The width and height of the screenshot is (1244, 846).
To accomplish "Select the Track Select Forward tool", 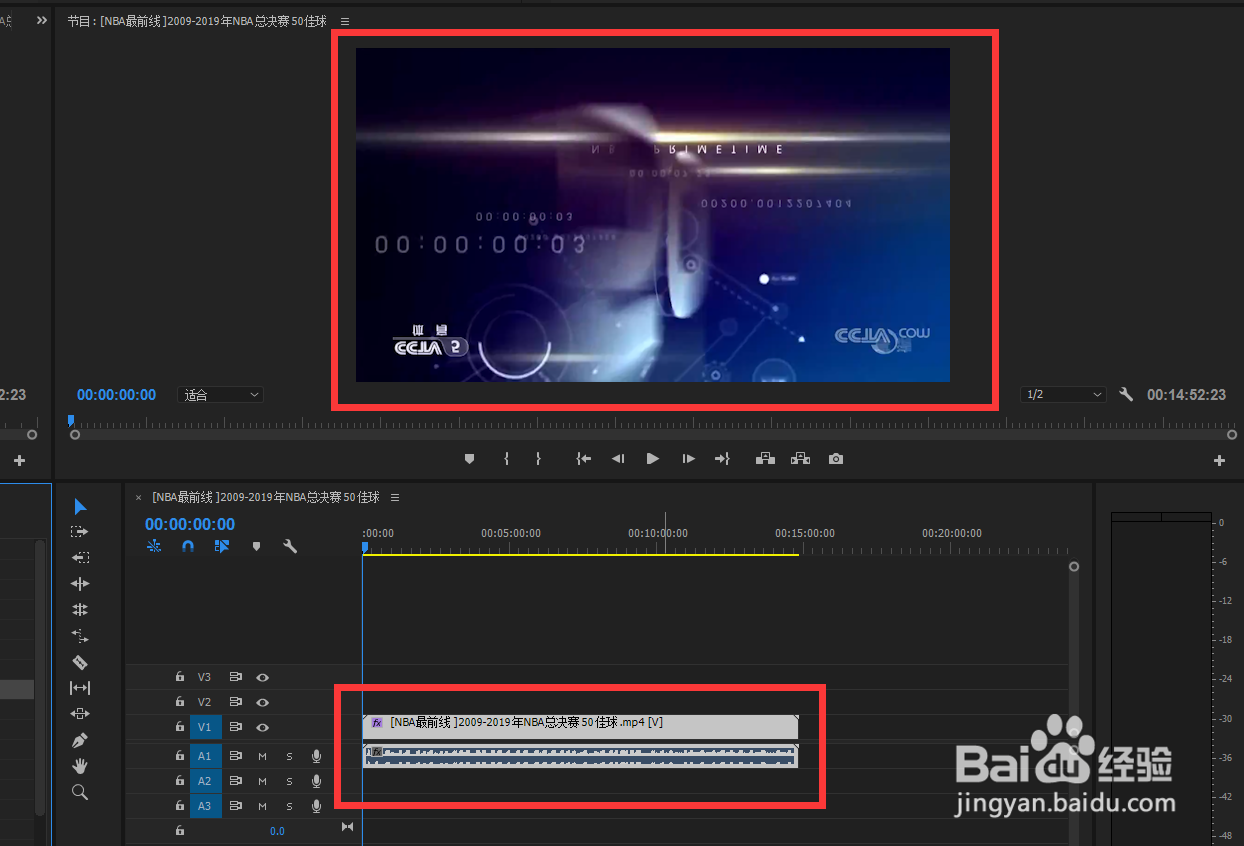I will 80,532.
